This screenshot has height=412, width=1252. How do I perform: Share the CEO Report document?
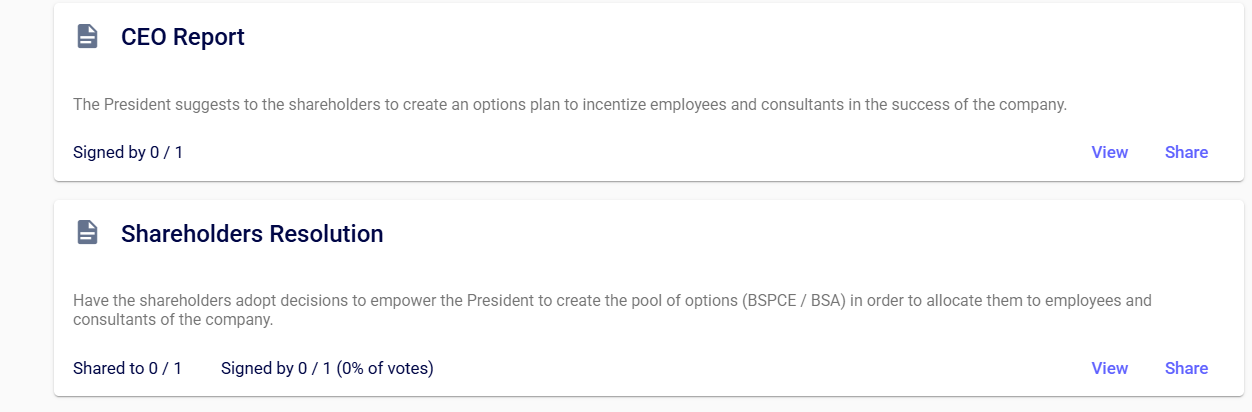pos(1186,152)
